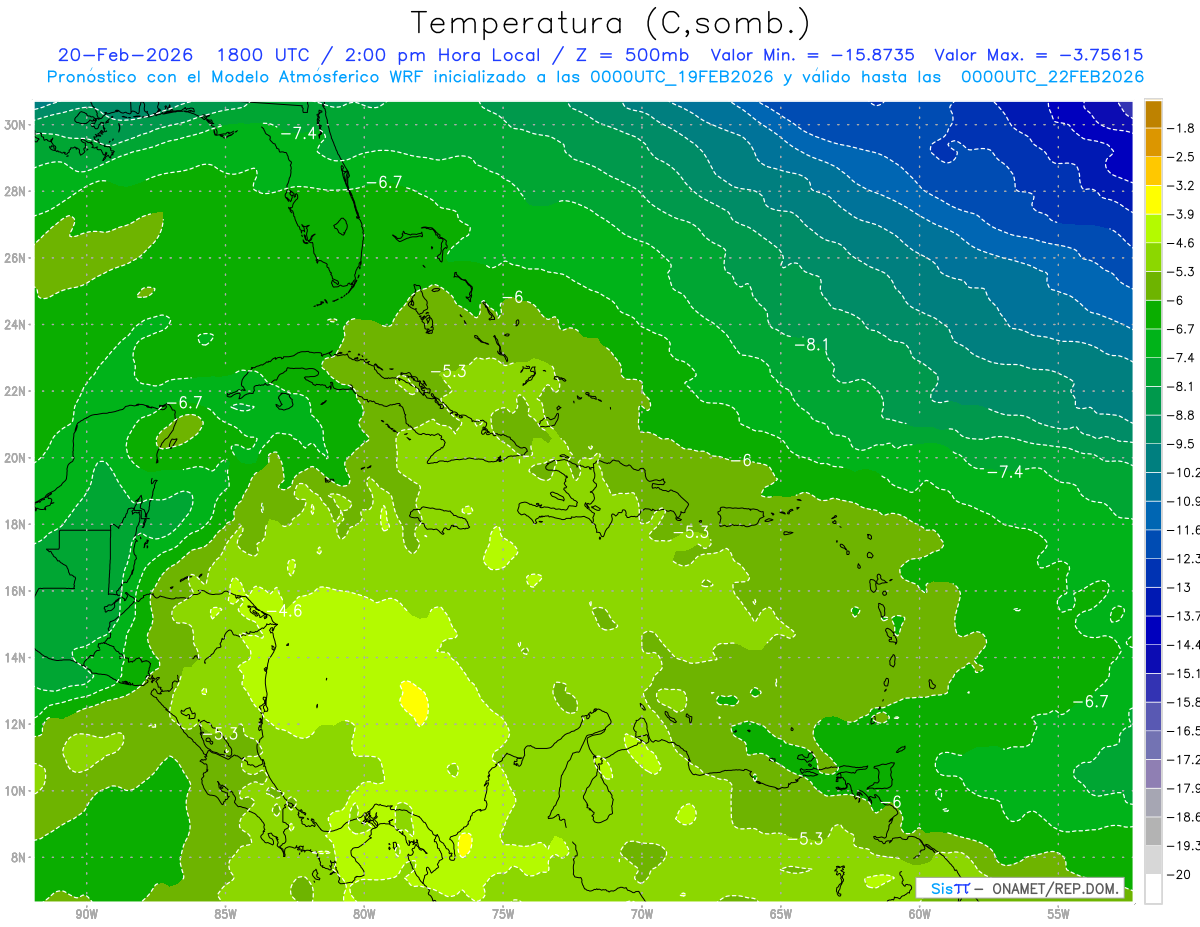Click the 'Valor Min. = -15.8735' readout
Image resolution: width=1200 pixels, height=927 pixels.
(812, 55)
